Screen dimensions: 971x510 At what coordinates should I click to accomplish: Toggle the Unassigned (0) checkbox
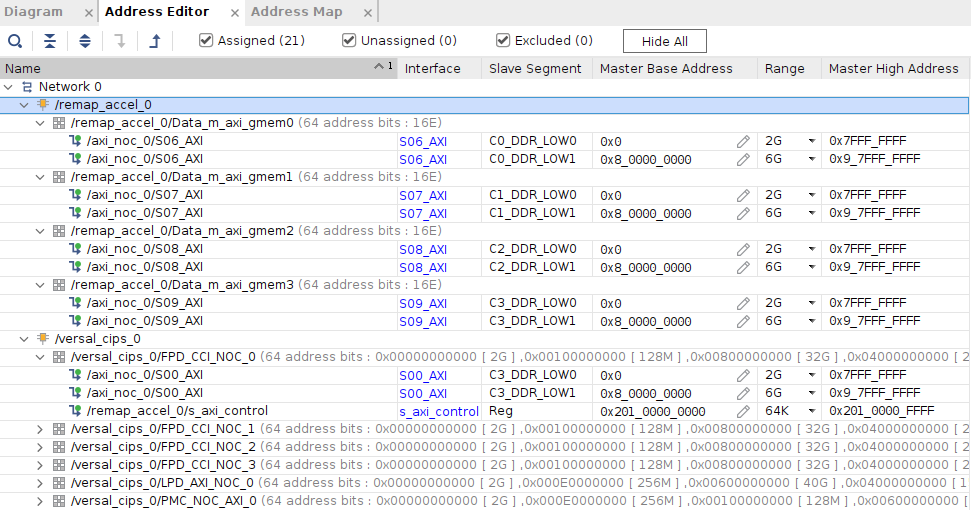[349, 40]
